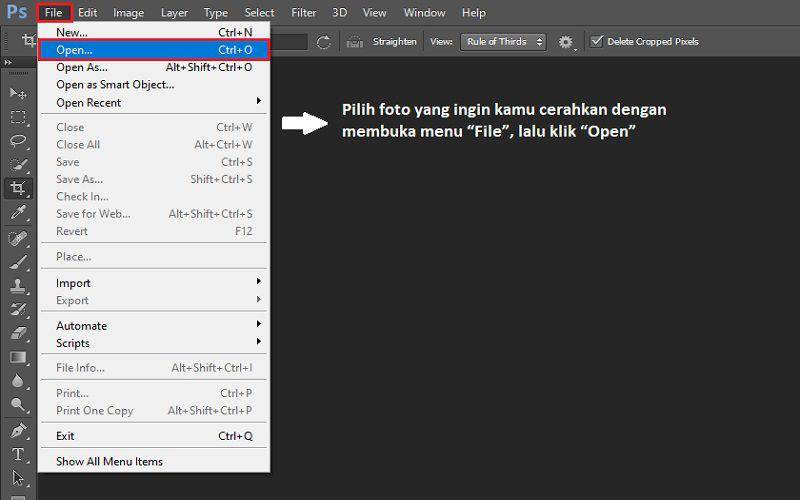Image resolution: width=800 pixels, height=500 pixels.
Task: Select the Eyedropper tool
Action: (x=18, y=212)
